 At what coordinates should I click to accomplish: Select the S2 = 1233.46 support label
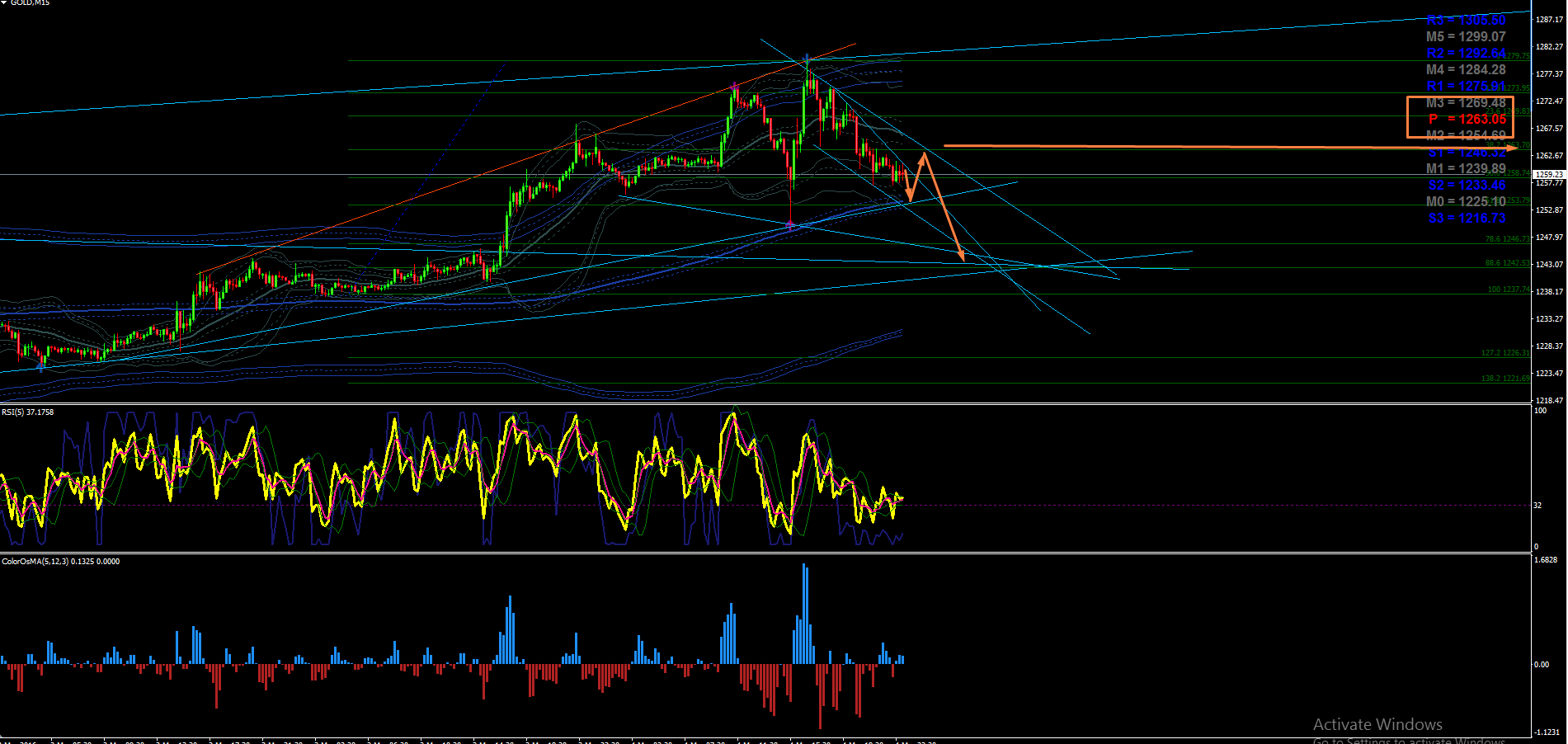click(x=1467, y=185)
